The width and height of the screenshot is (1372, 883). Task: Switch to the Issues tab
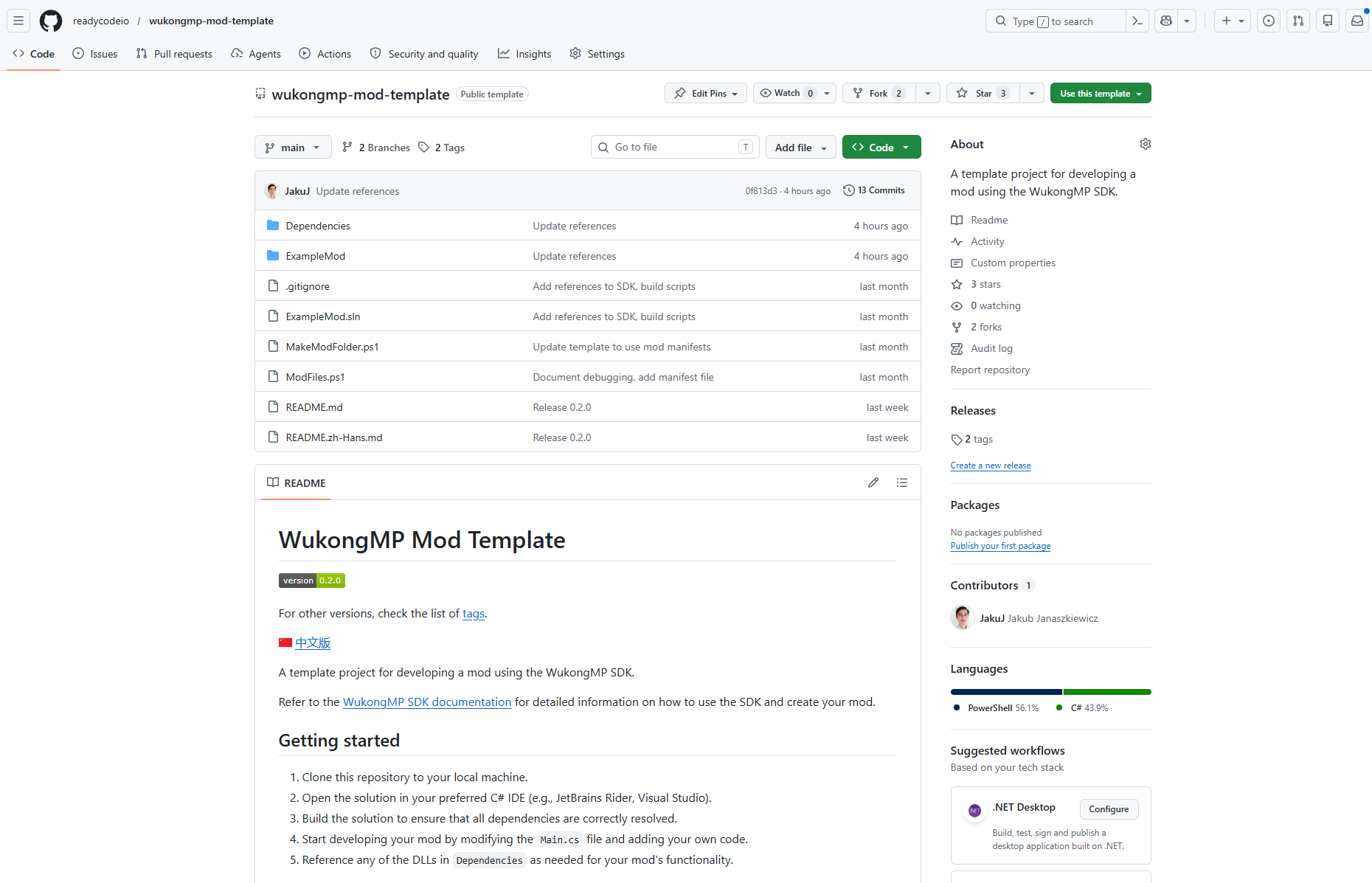point(95,54)
